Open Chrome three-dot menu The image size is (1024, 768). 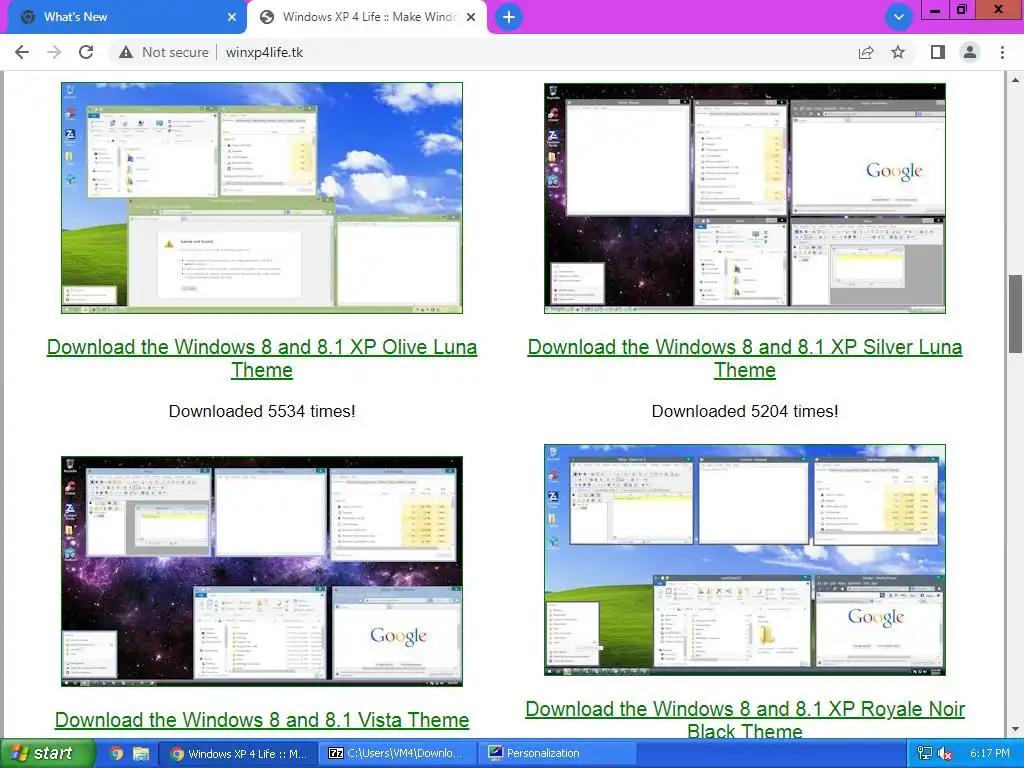(1002, 52)
